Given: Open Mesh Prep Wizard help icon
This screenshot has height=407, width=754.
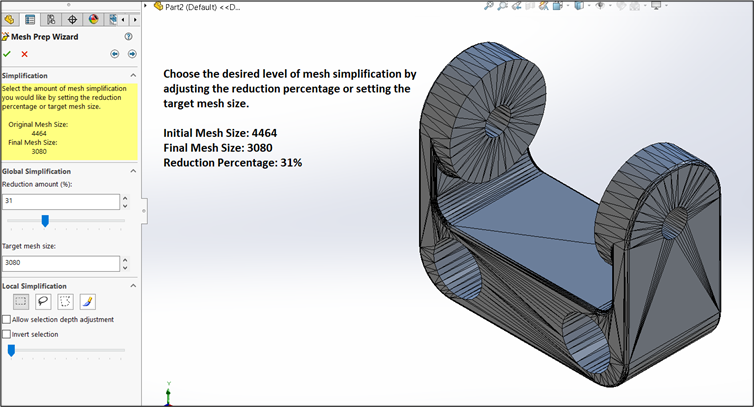Looking at the screenshot, I should [129, 36].
